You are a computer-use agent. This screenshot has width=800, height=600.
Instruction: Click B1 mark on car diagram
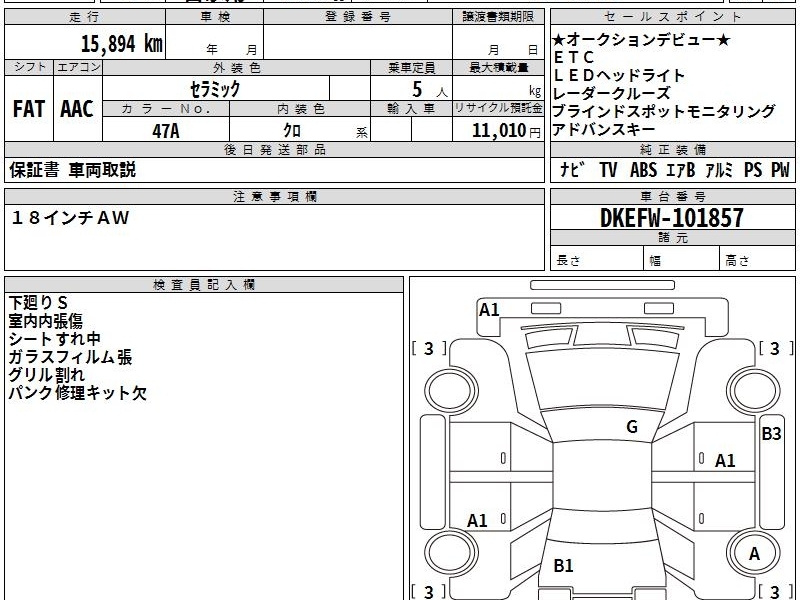pos(563,565)
